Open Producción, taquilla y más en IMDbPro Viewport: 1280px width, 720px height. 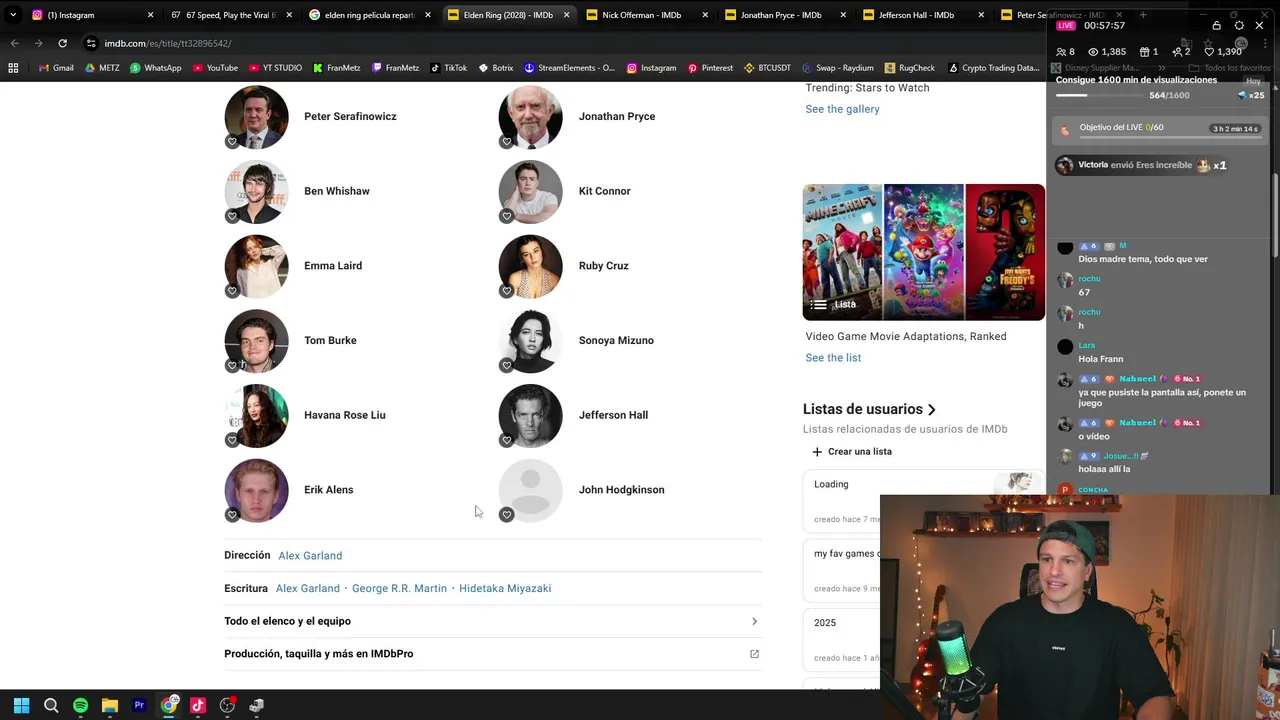coord(491,654)
